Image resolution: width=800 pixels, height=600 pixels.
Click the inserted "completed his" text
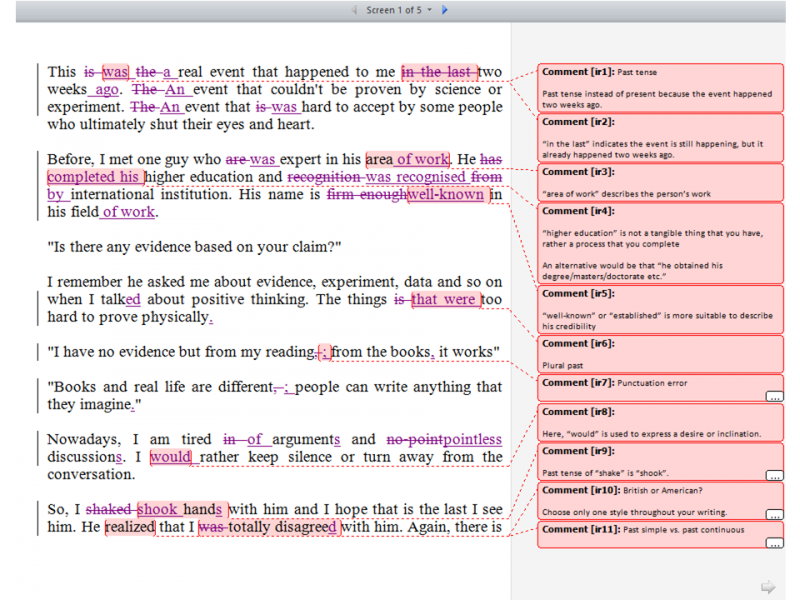[95, 177]
